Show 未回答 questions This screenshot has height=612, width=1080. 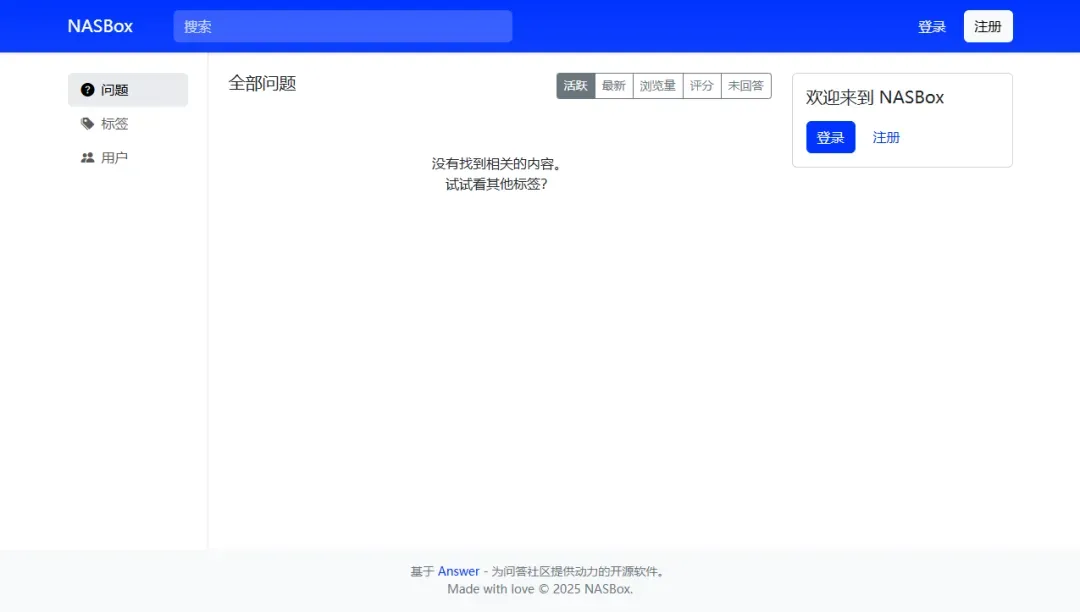click(746, 86)
